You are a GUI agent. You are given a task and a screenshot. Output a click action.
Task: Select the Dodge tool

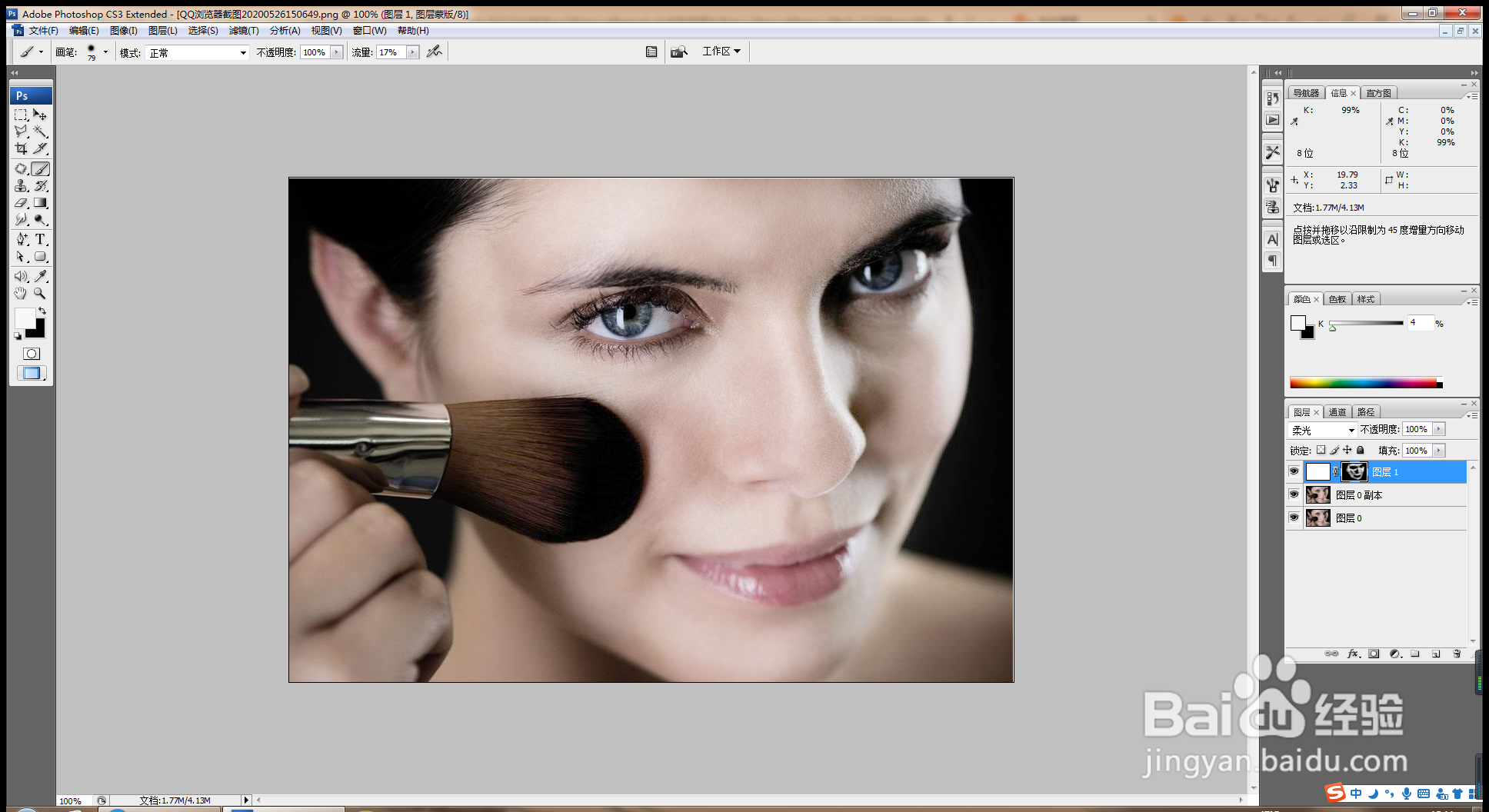click(x=40, y=220)
